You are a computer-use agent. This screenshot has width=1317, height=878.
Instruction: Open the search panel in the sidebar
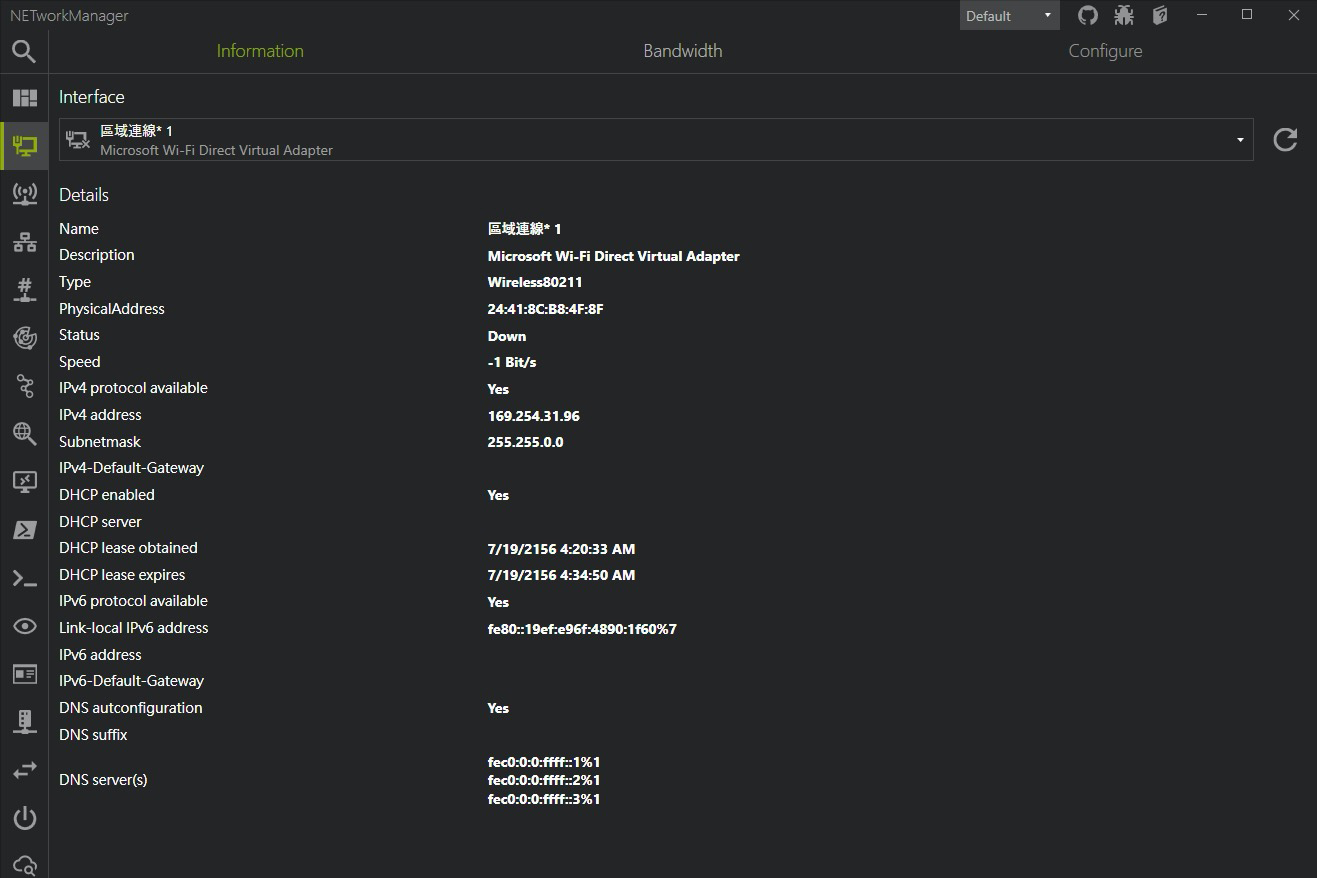25,50
